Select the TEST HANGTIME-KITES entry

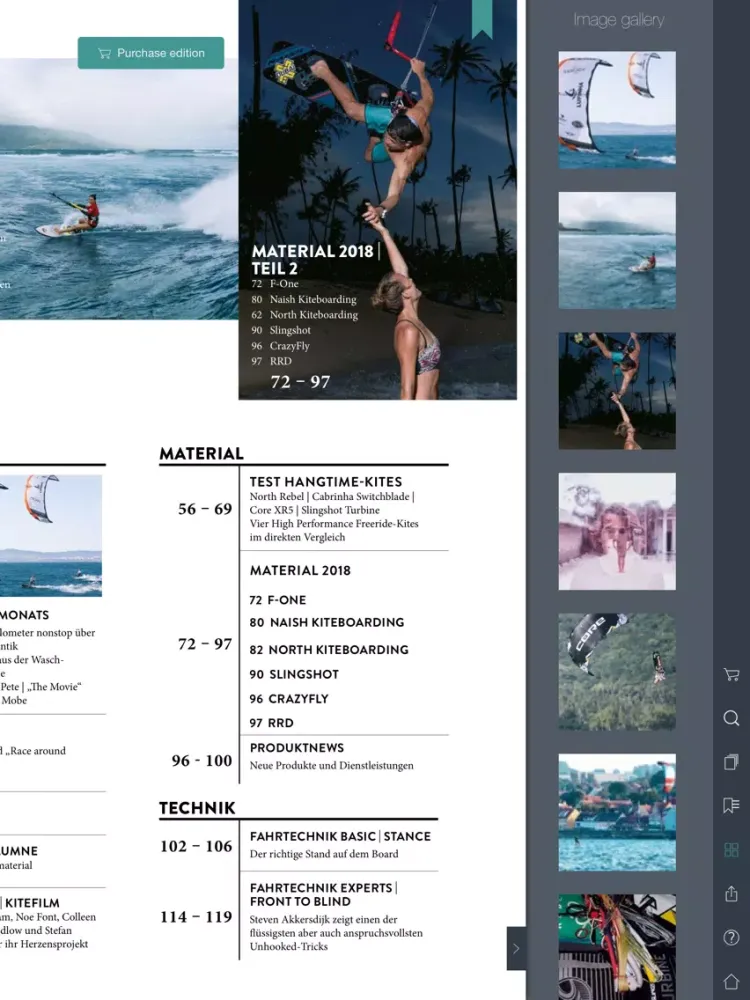point(325,482)
